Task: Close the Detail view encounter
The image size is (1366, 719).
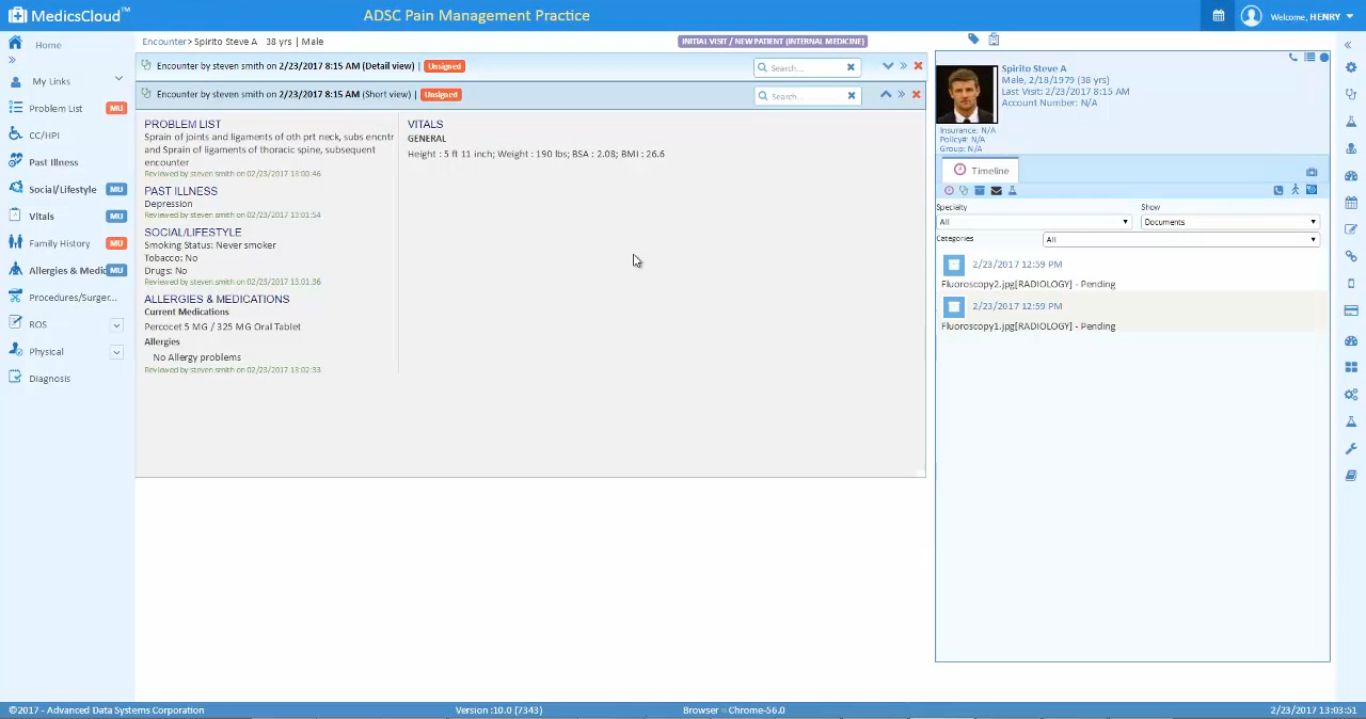Action: tap(918, 66)
